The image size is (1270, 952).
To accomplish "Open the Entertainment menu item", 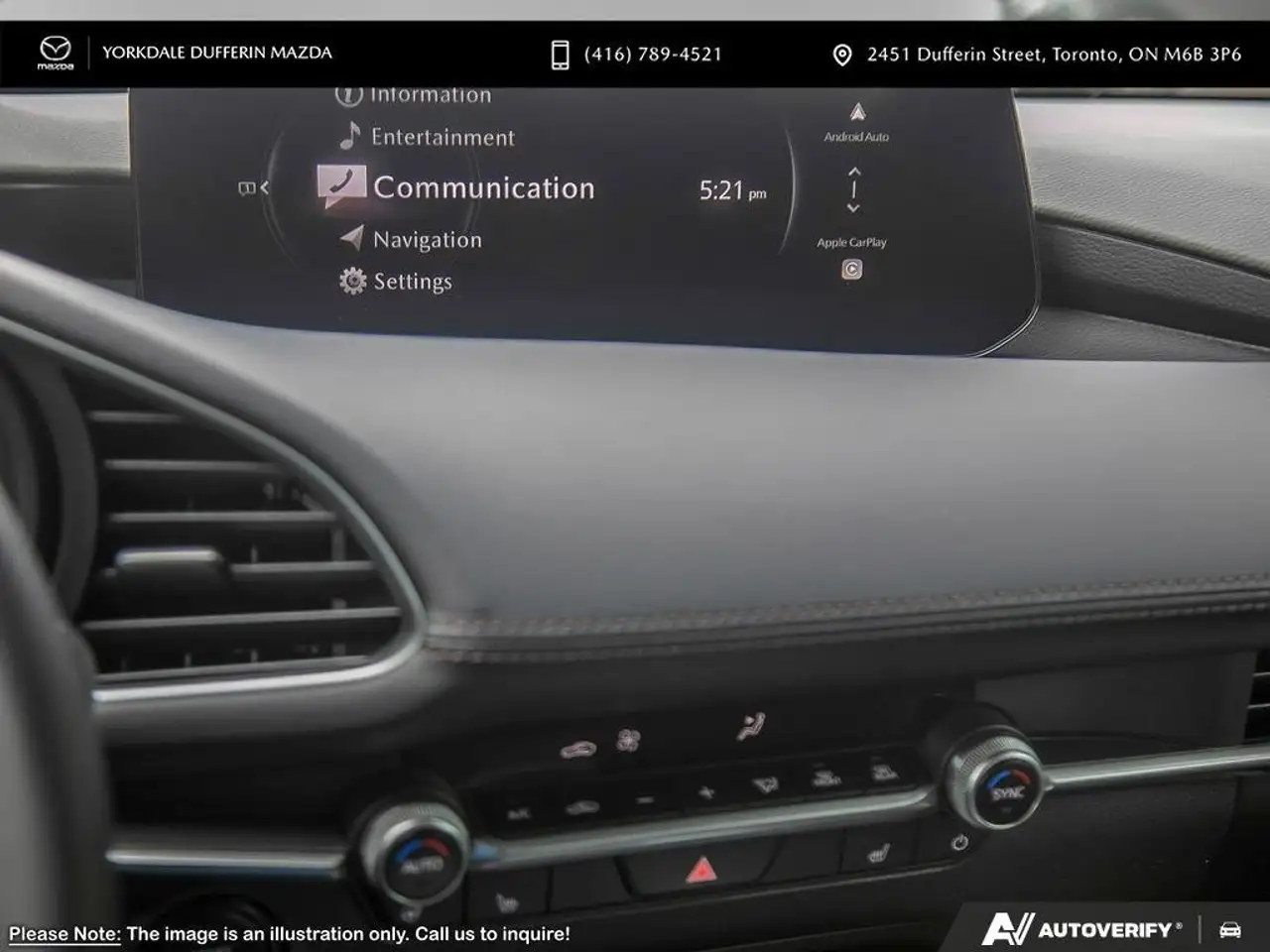I will tap(443, 137).
